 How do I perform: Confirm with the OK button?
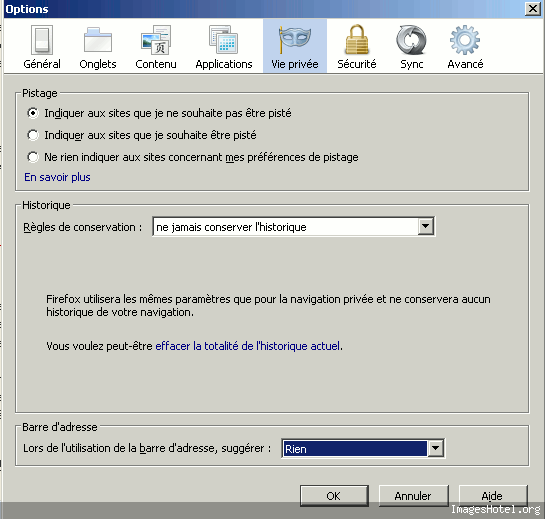pos(334,496)
